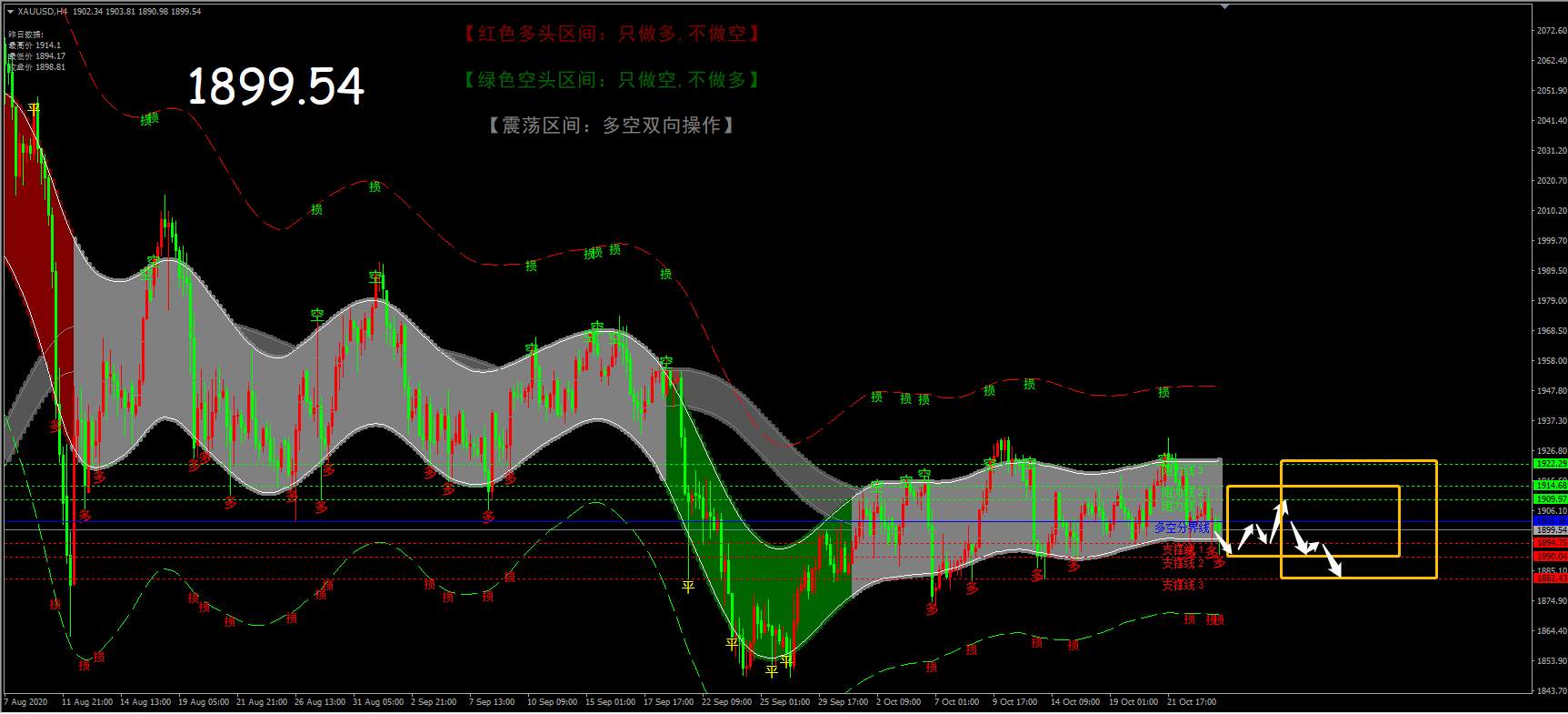Click 1853.90 on the price axis
The image size is (1568, 714).
[1551, 660]
